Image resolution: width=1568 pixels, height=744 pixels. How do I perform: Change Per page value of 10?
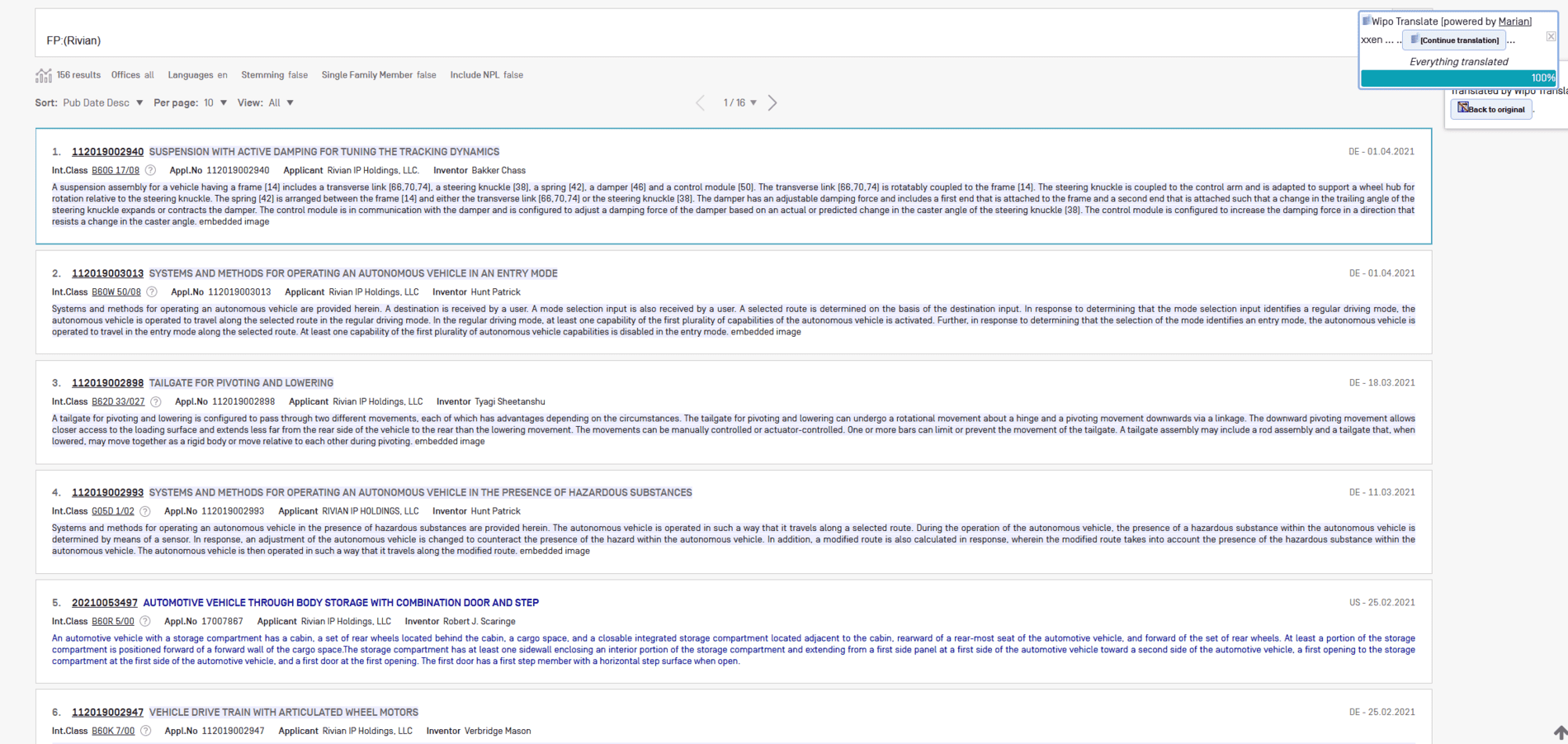(215, 103)
